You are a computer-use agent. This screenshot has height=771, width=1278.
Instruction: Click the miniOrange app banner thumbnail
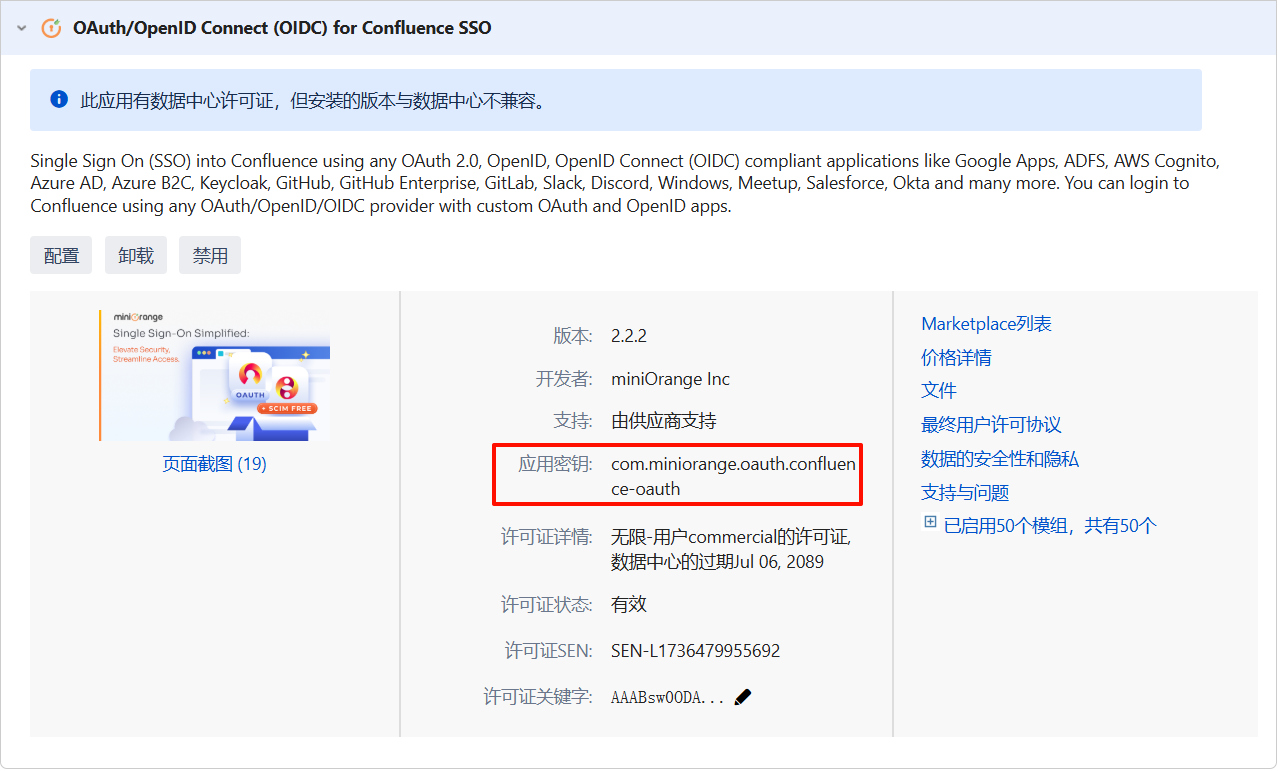coord(214,376)
